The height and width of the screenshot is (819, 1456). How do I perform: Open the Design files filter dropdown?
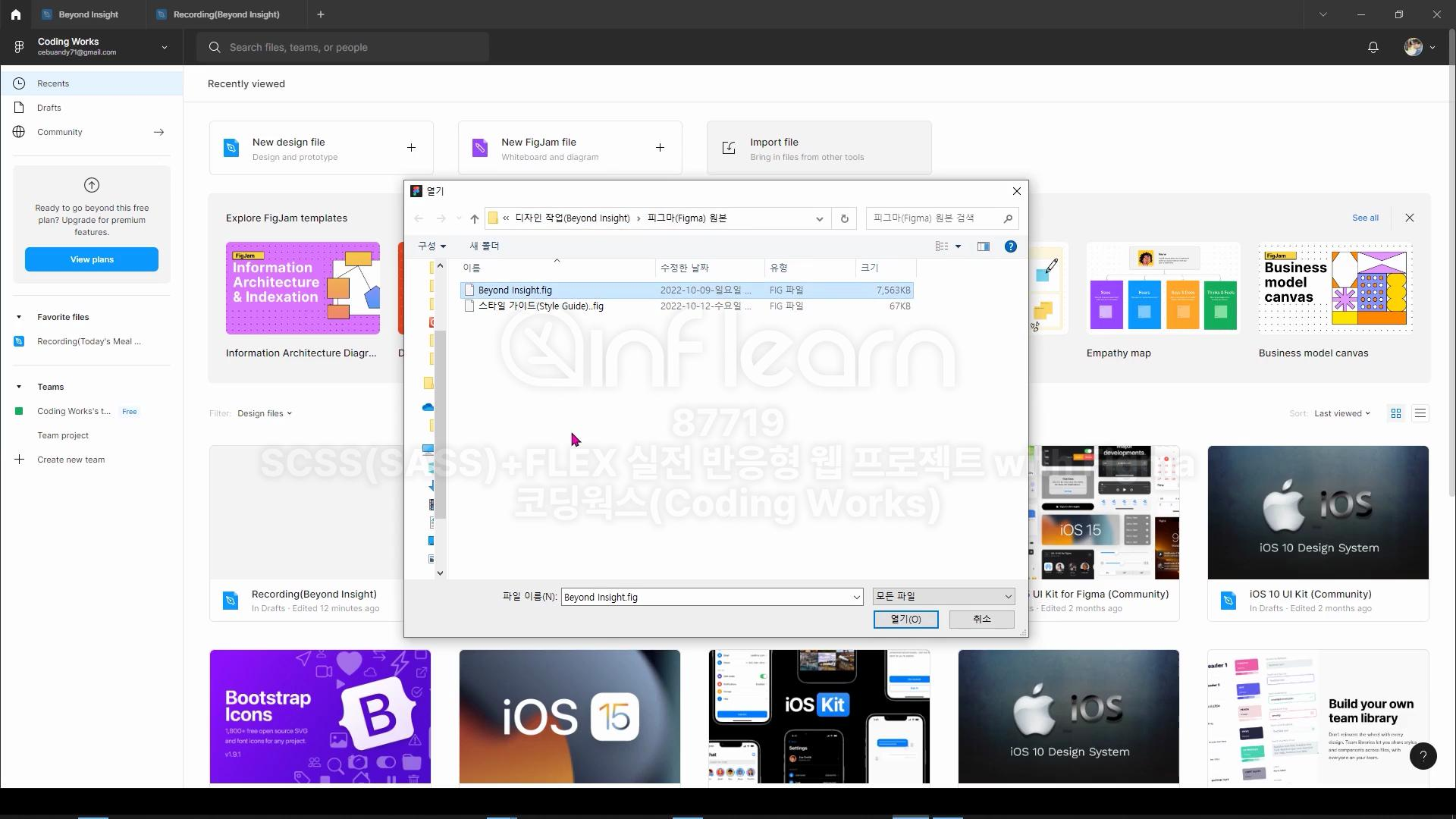point(264,413)
